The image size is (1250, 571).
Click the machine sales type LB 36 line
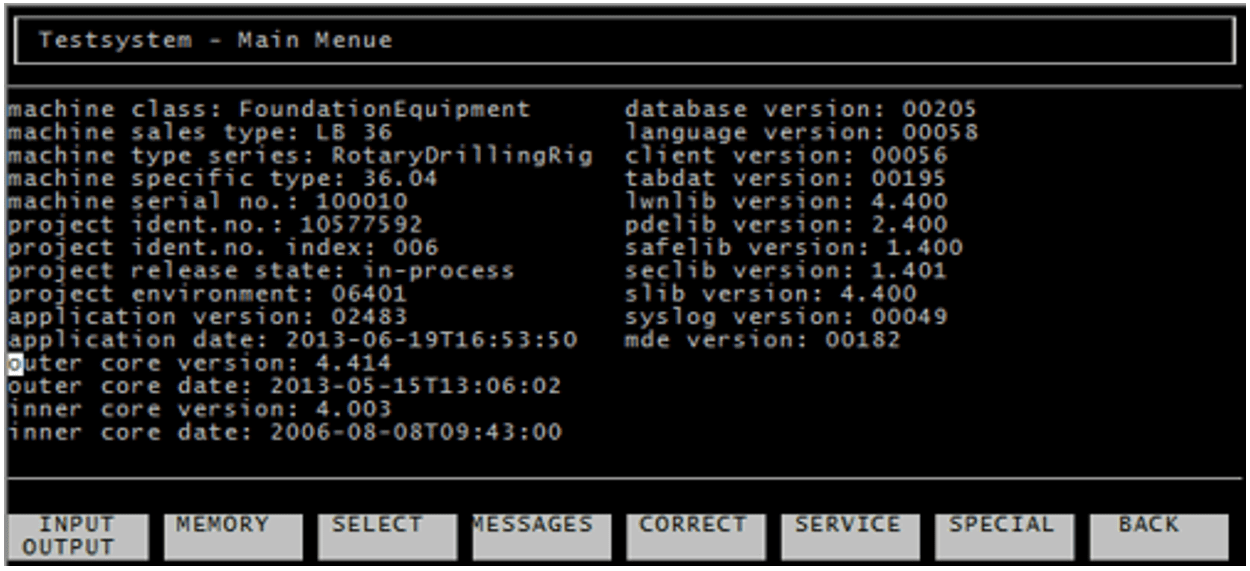click(200, 132)
